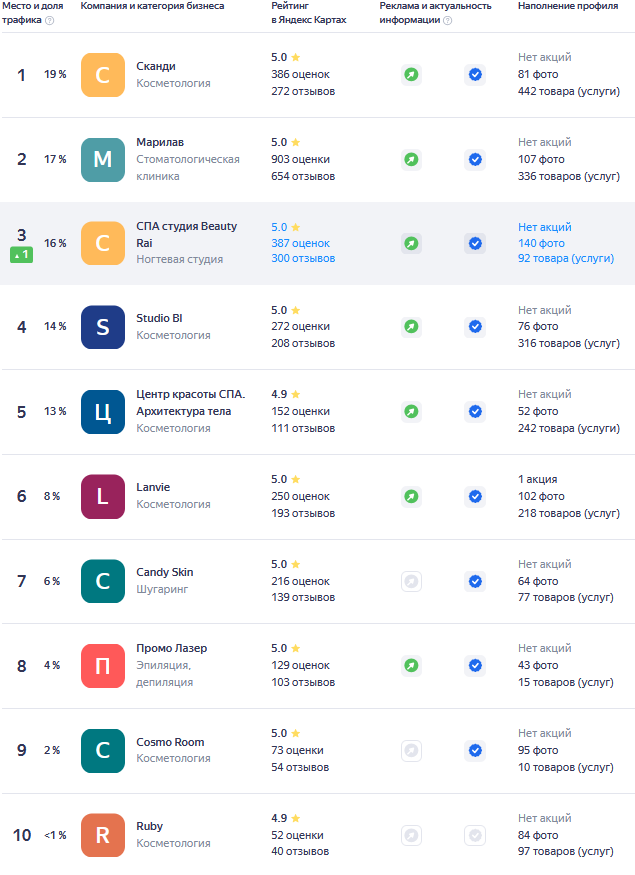Click the blue verified badge in Candy Skin row
This screenshot has width=635, height=875.
click(475, 581)
